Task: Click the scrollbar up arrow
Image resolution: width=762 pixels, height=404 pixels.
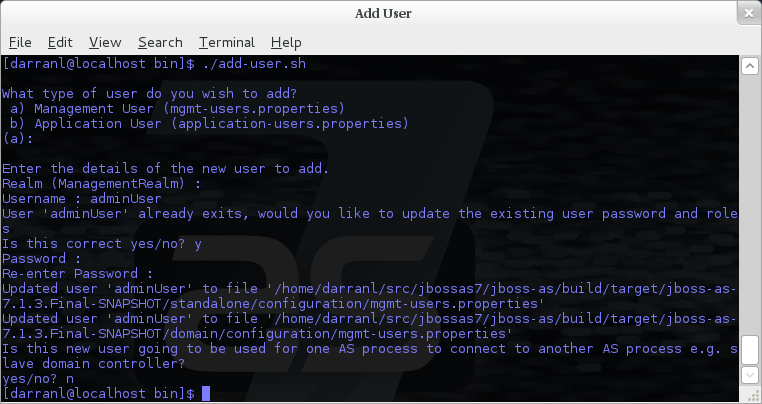Action: point(749,65)
